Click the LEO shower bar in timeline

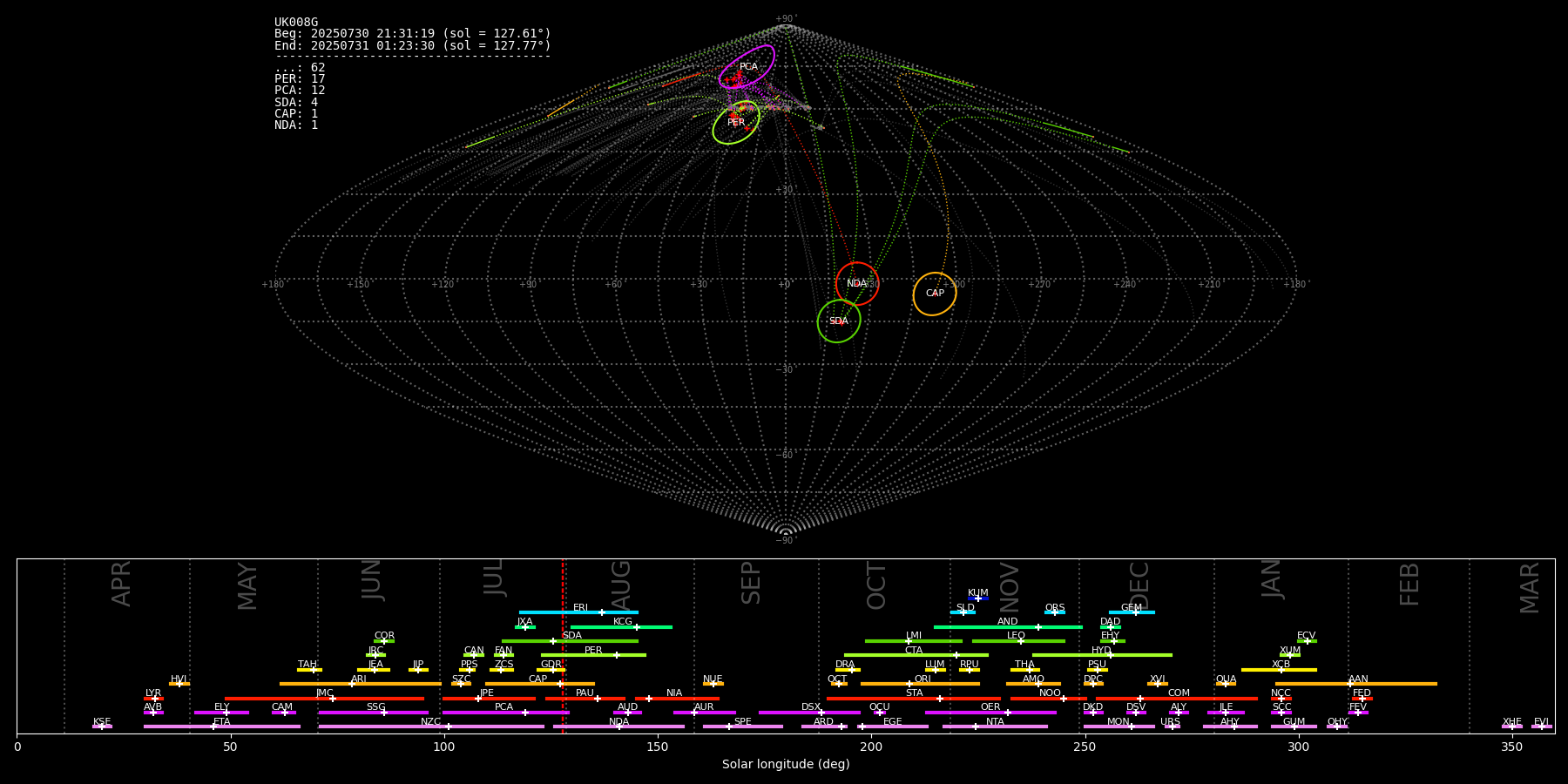[x=1018, y=641]
